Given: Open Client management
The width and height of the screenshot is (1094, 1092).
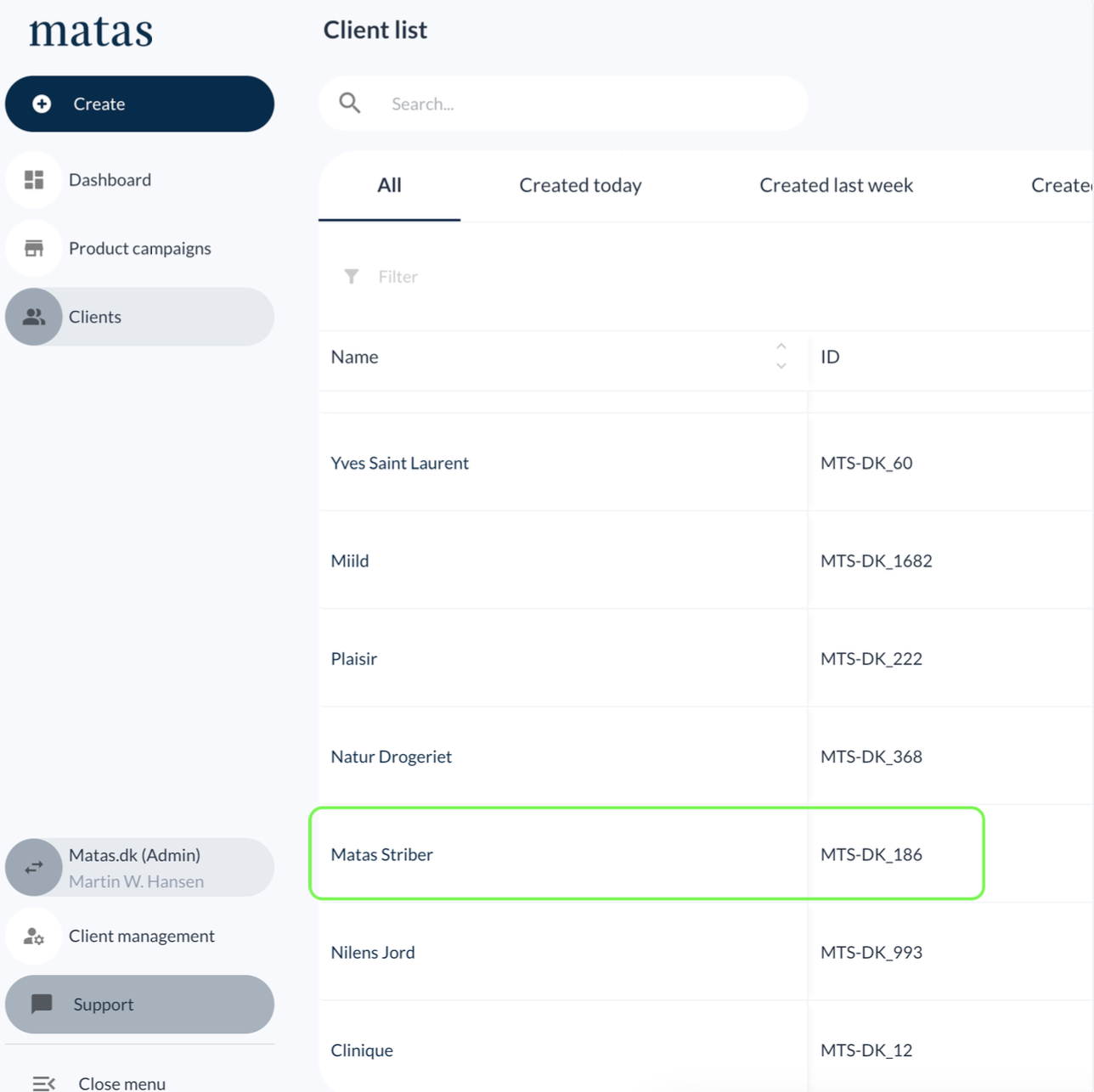Looking at the screenshot, I should (139, 936).
